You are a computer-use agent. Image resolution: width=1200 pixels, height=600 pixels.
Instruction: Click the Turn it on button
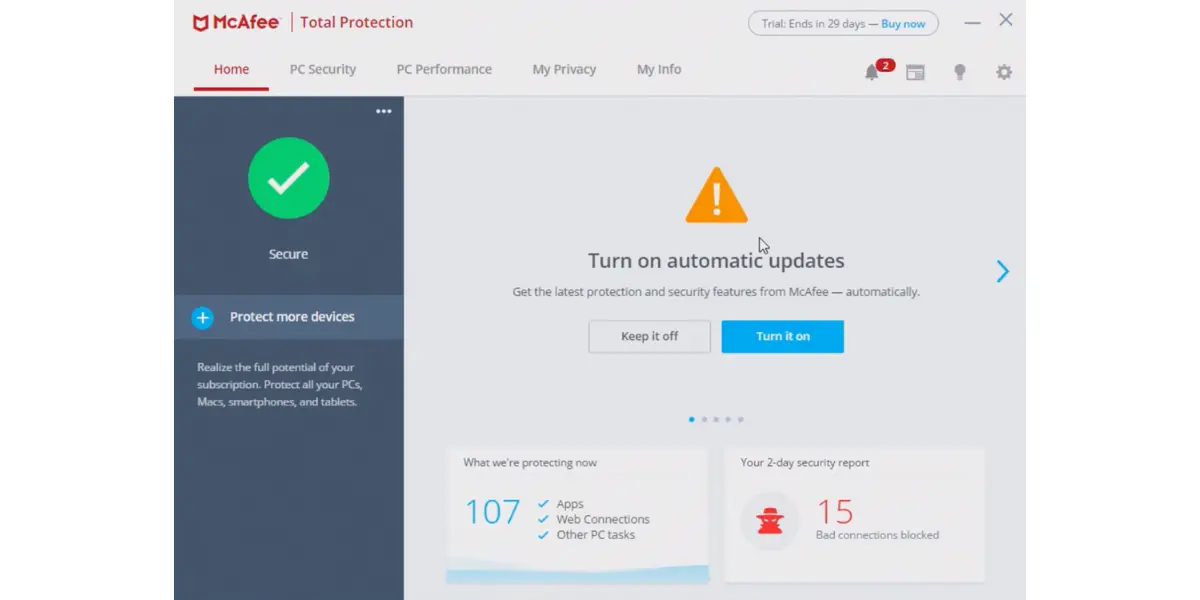(x=783, y=336)
